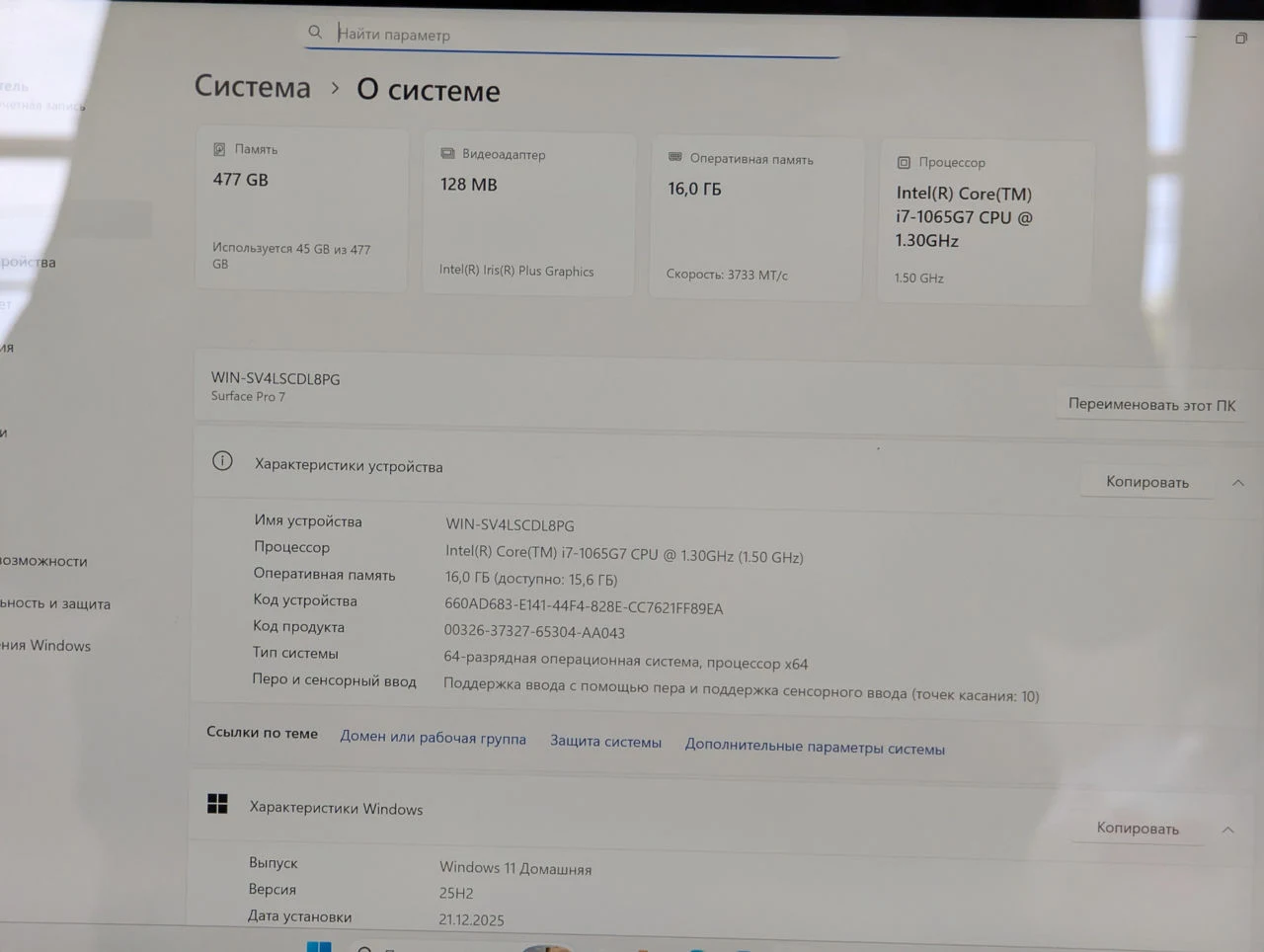
Task: Click the search magnifier icon
Action: [315, 32]
